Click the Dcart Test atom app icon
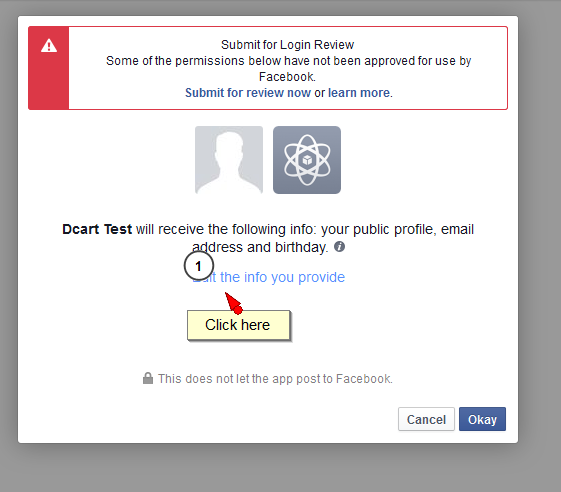Viewport: 561px width, 492px height. tap(307, 160)
